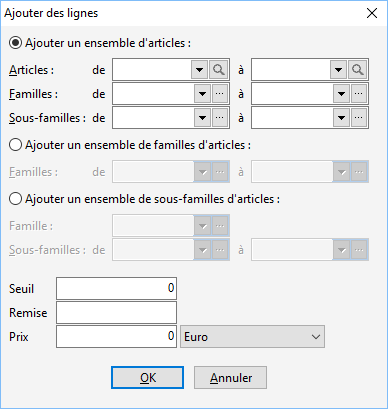The height and width of the screenshot is (409, 388).
Task: Expand the Sous-familles 'à' dropdown arrow
Action: tap(341, 118)
